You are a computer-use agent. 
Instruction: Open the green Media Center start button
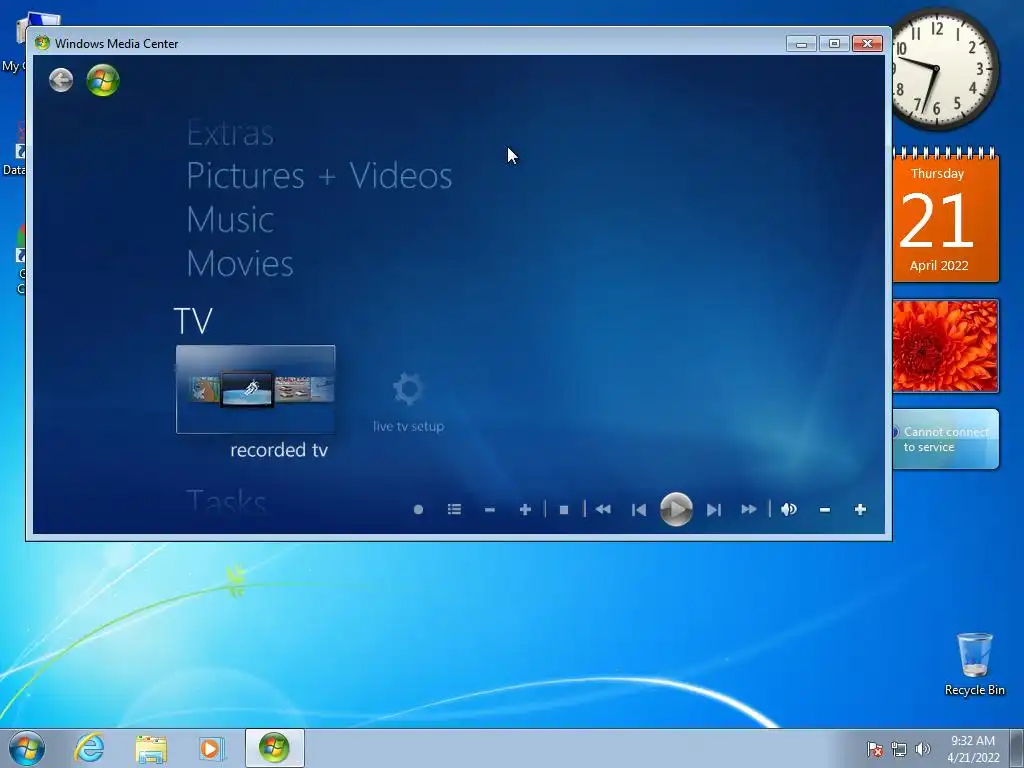coord(103,80)
